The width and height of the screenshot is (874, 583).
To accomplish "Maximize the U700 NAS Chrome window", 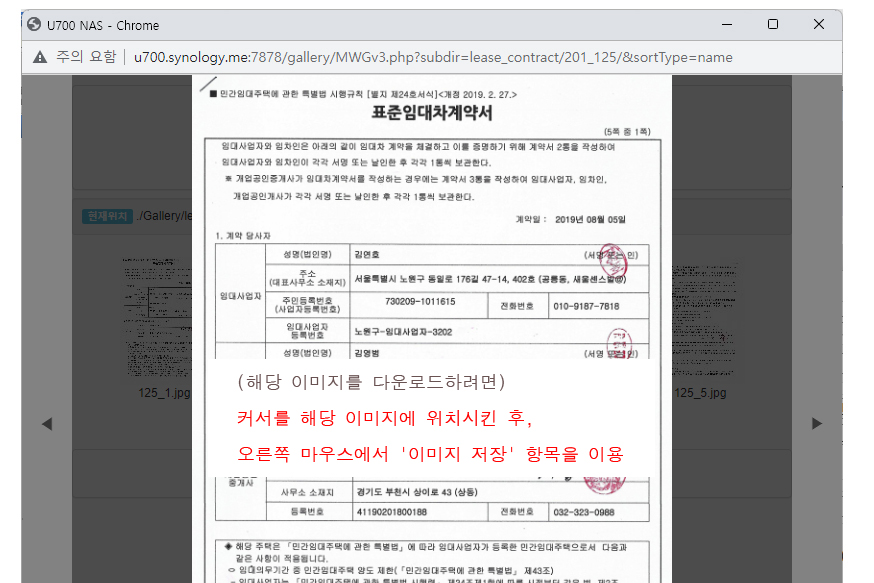I will 773,24.
